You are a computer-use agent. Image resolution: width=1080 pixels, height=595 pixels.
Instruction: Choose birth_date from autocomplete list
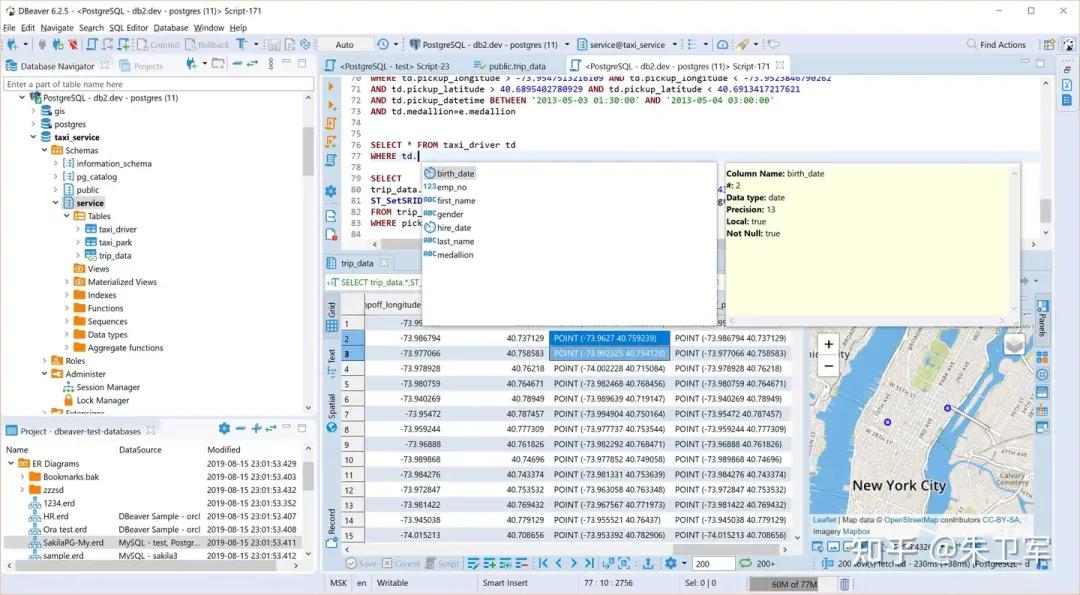(x=455, y=174)
